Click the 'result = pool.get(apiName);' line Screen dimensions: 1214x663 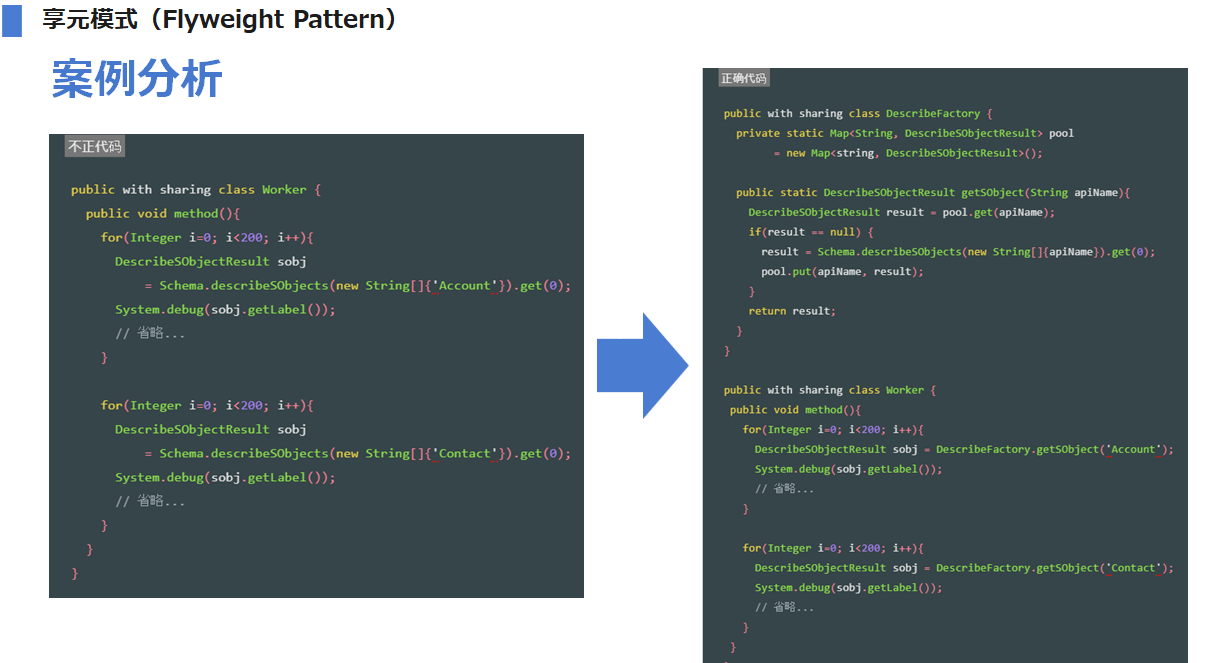[x=902, y=212]
